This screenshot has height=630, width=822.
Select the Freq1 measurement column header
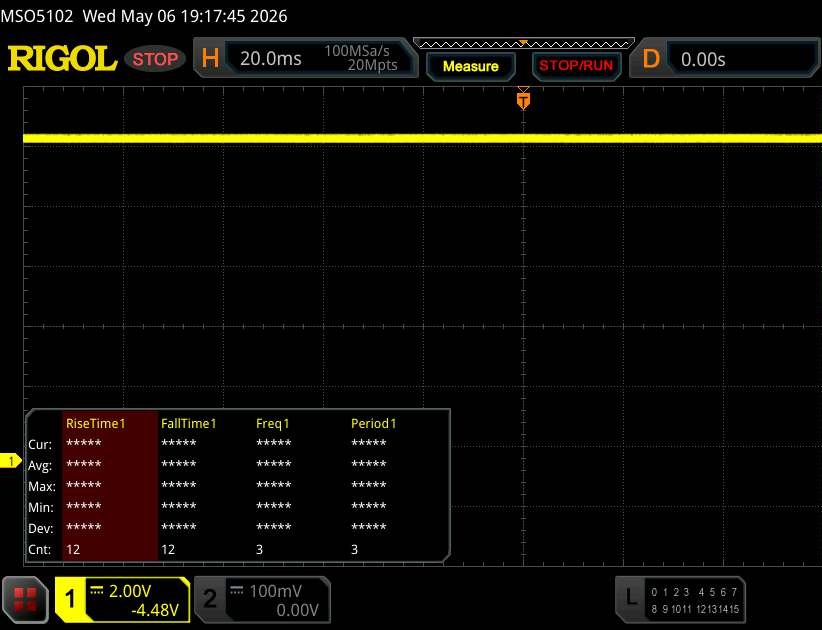pos(273,423)
